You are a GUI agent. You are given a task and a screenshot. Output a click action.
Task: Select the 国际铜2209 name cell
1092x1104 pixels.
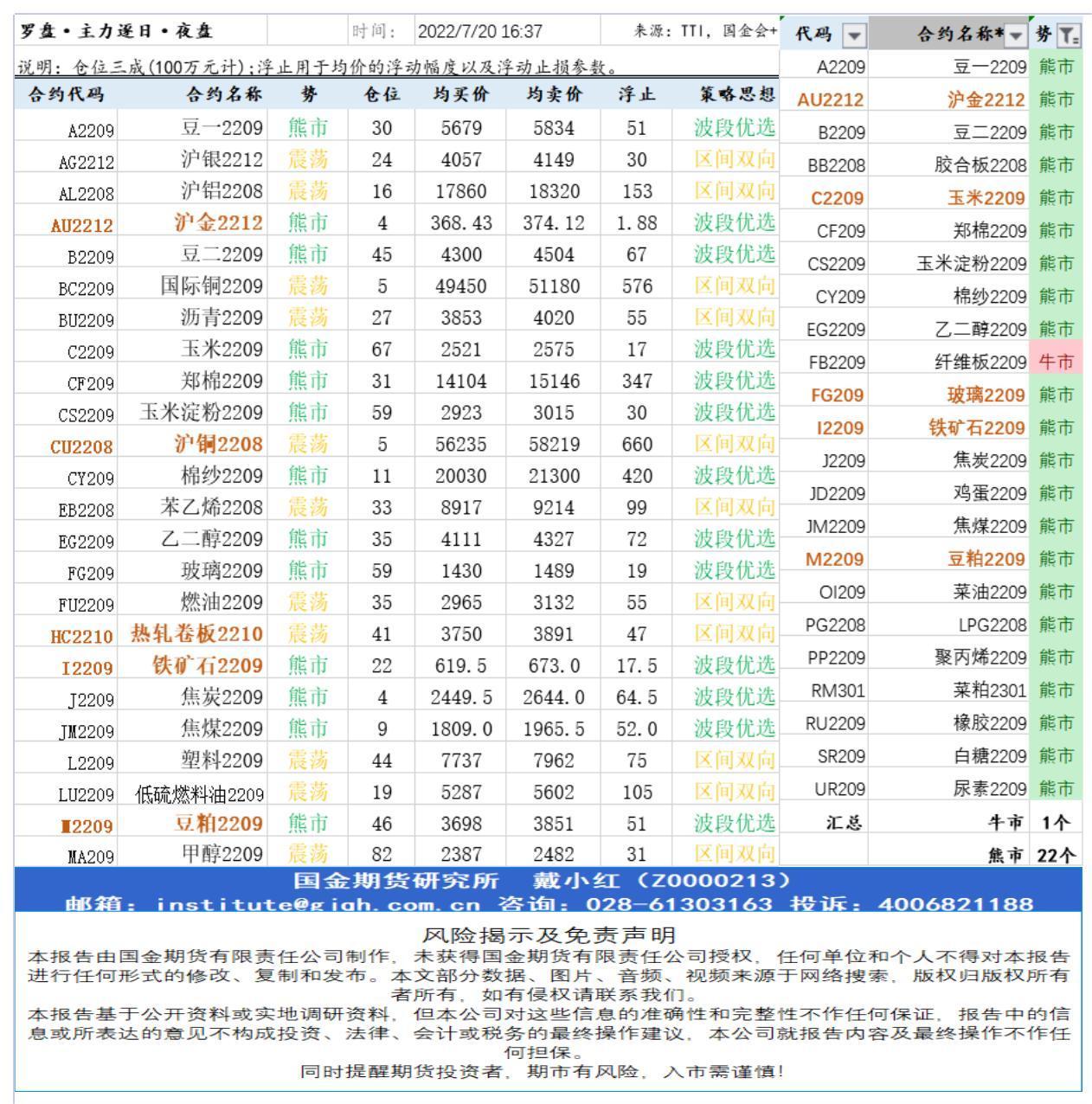pyautogui.click(x=192, y=287)
